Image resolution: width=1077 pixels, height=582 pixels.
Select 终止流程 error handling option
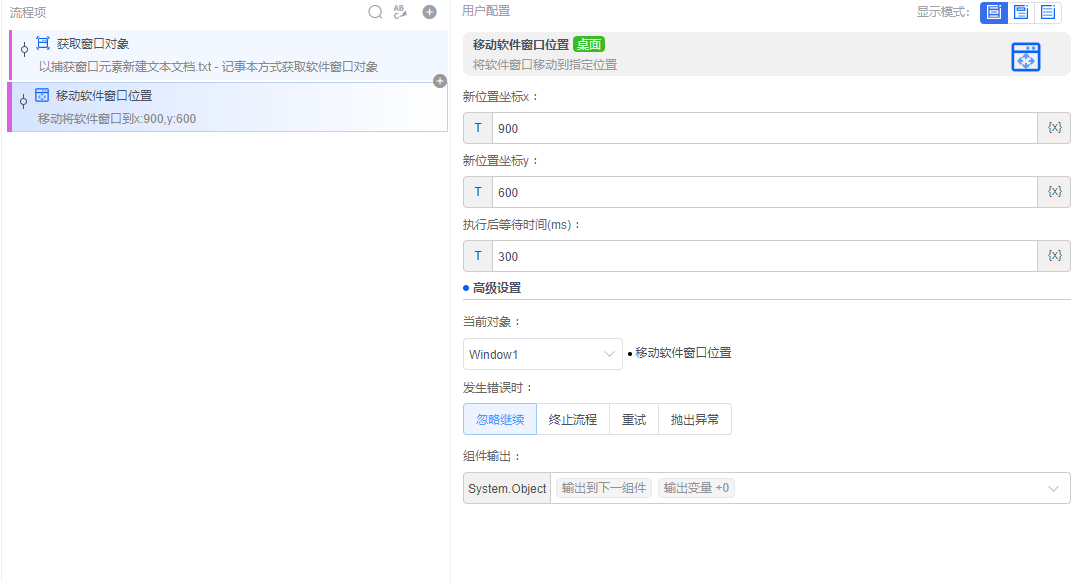pyautogui.click(x=572, y=419)
